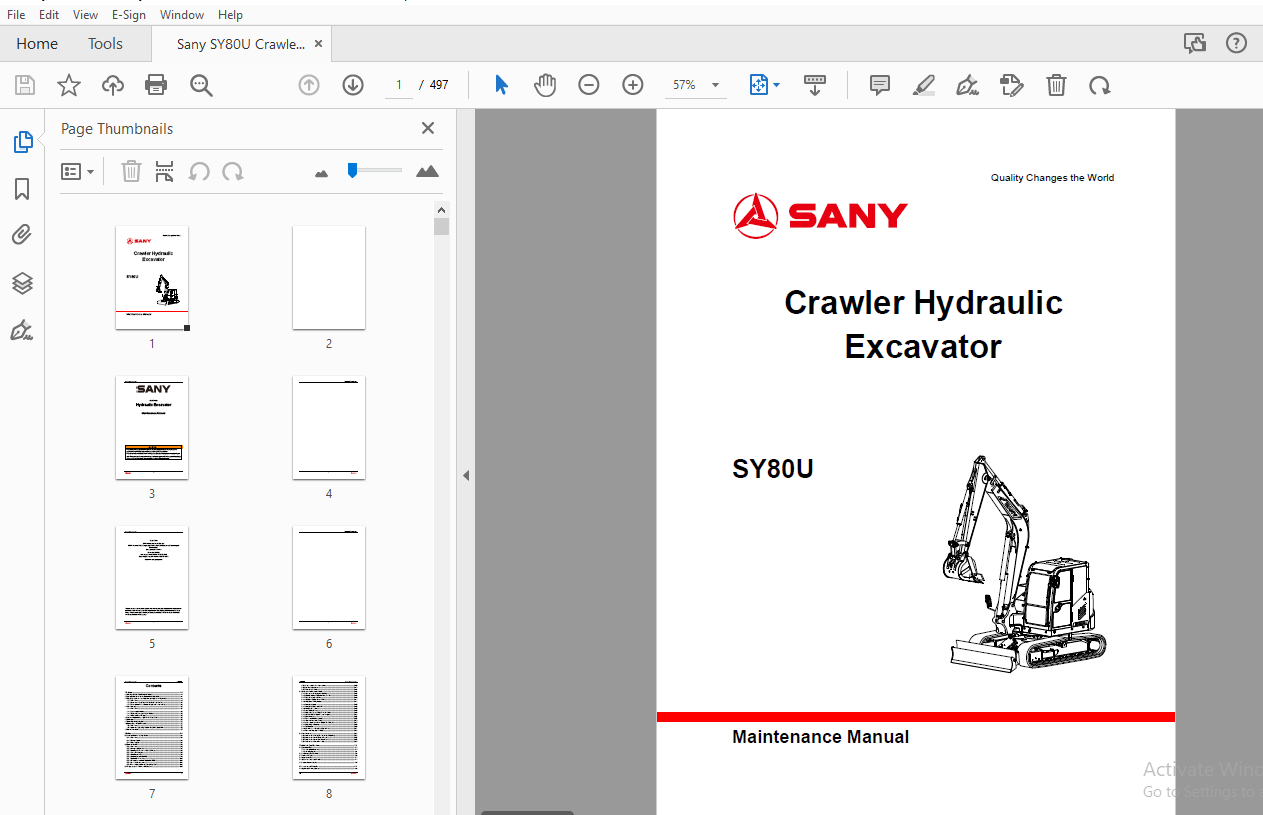Image resolution: width=1263 pixels, height=815 pixels.
Task: Click the 'SY80U' model text on page
Action: (x=773, y=468)
